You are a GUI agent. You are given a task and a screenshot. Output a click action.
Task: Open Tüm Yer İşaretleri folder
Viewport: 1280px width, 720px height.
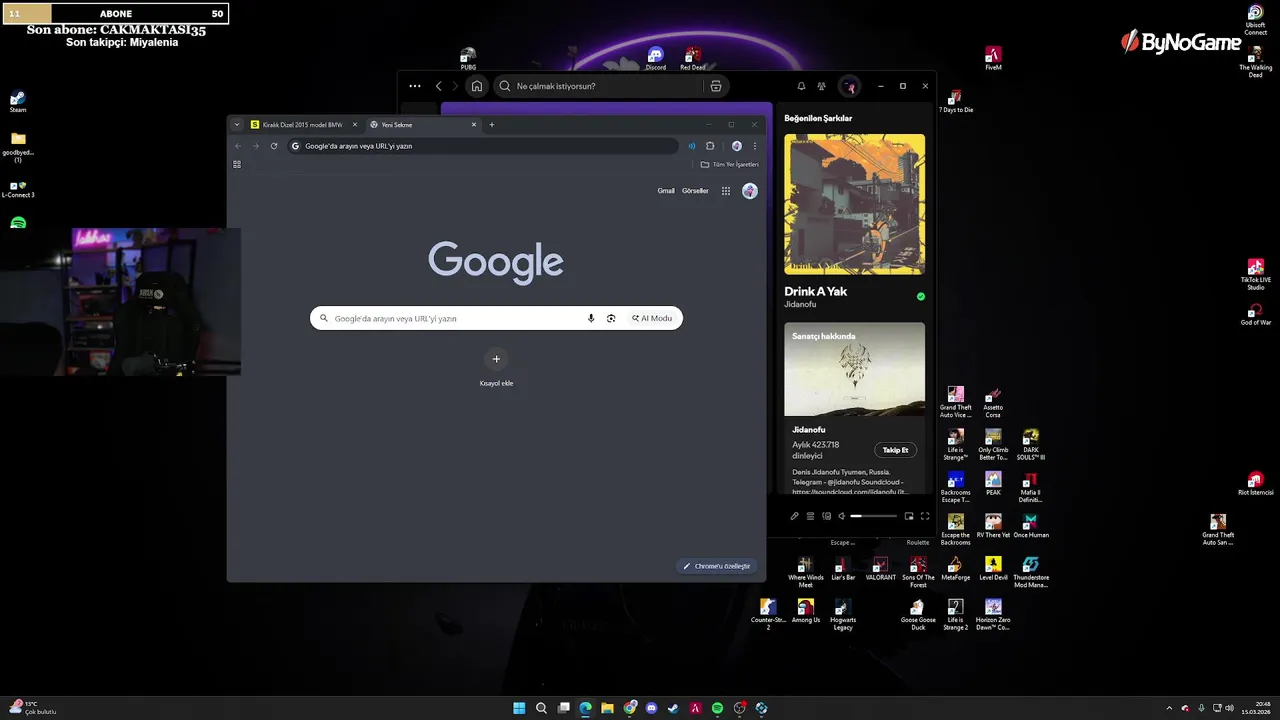(x=730, y=164)
